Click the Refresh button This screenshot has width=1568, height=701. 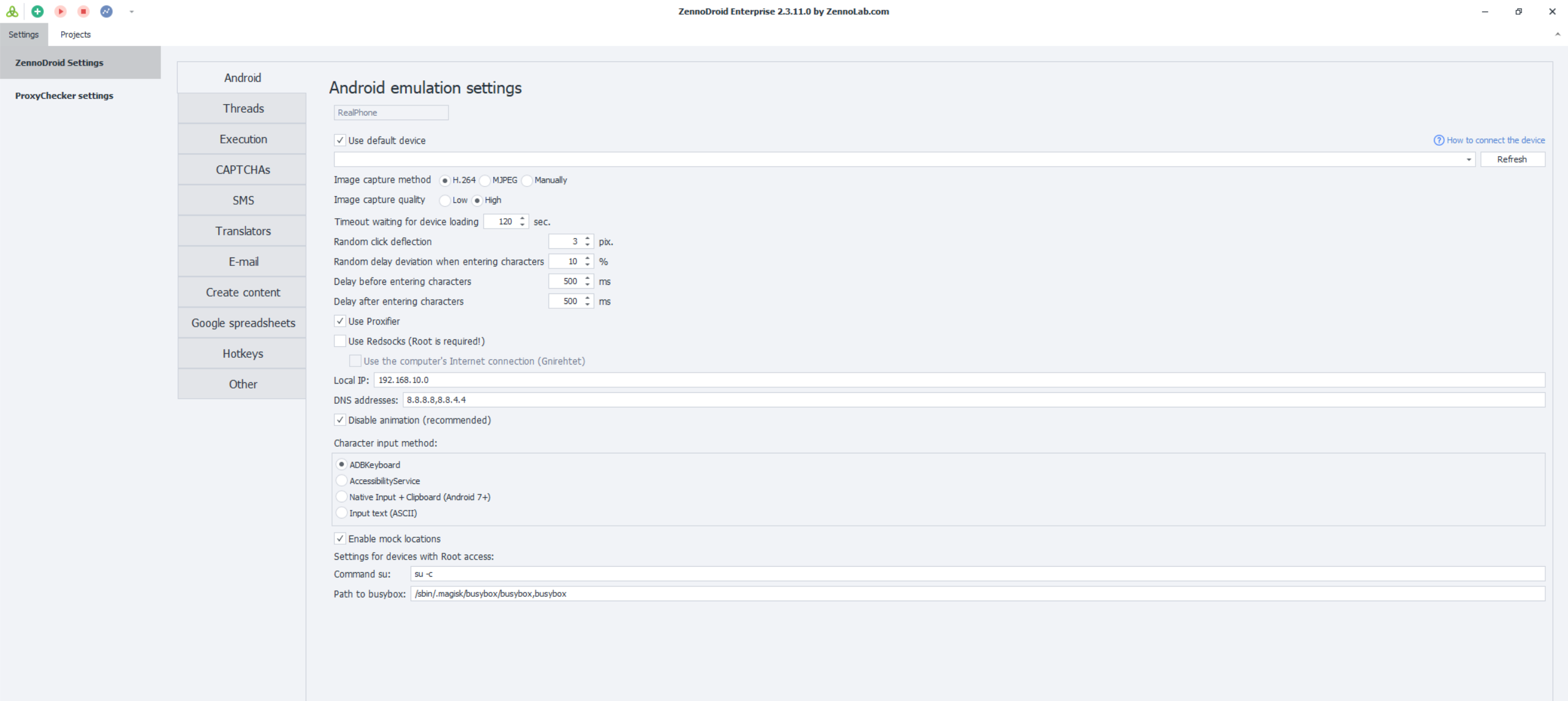(x=1512, y=159)
